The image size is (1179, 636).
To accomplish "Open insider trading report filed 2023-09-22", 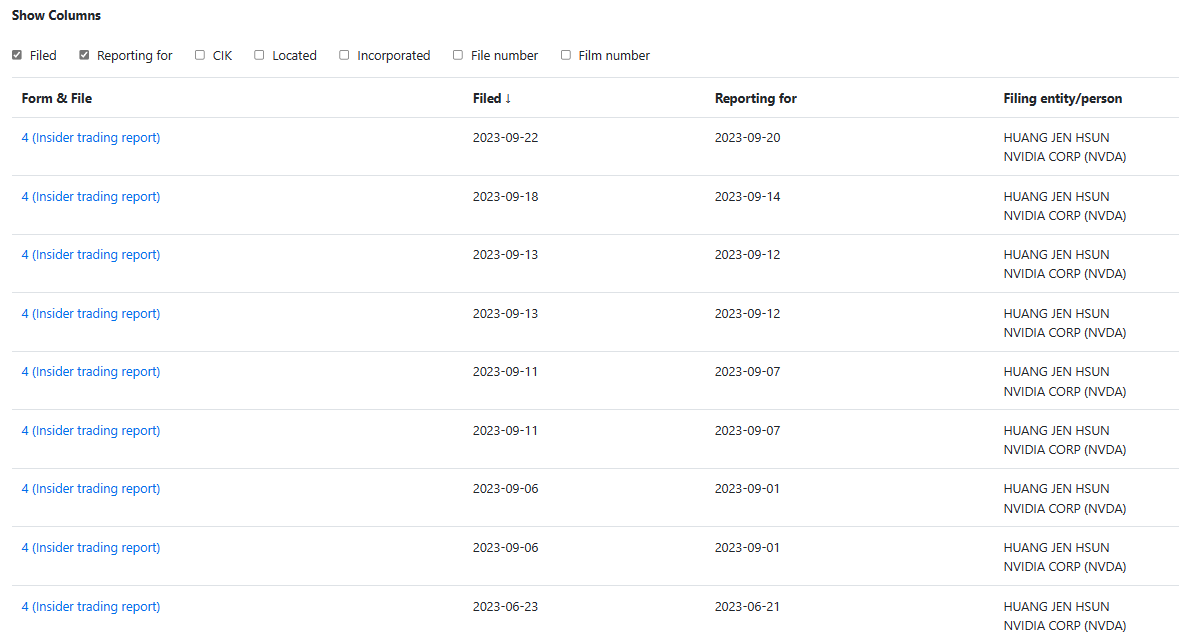I will click(x=91, y=138).
